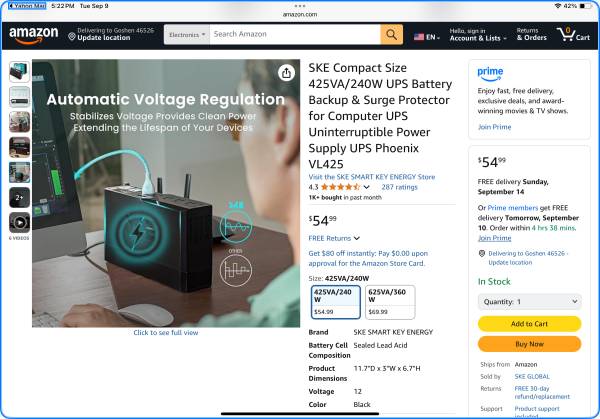Open the Electronics search category dropdown
Viewport: 600px width, 419px height.
[x=187, y=34]
